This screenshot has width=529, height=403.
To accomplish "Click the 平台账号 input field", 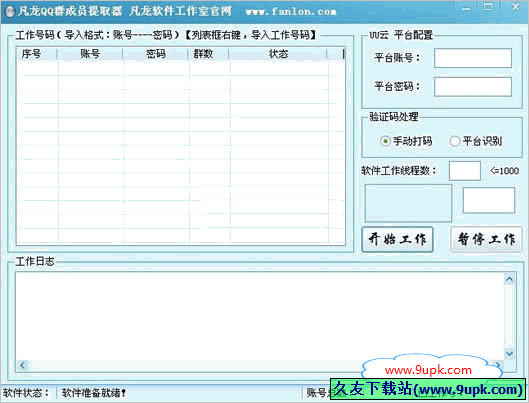I will [473, 58].
